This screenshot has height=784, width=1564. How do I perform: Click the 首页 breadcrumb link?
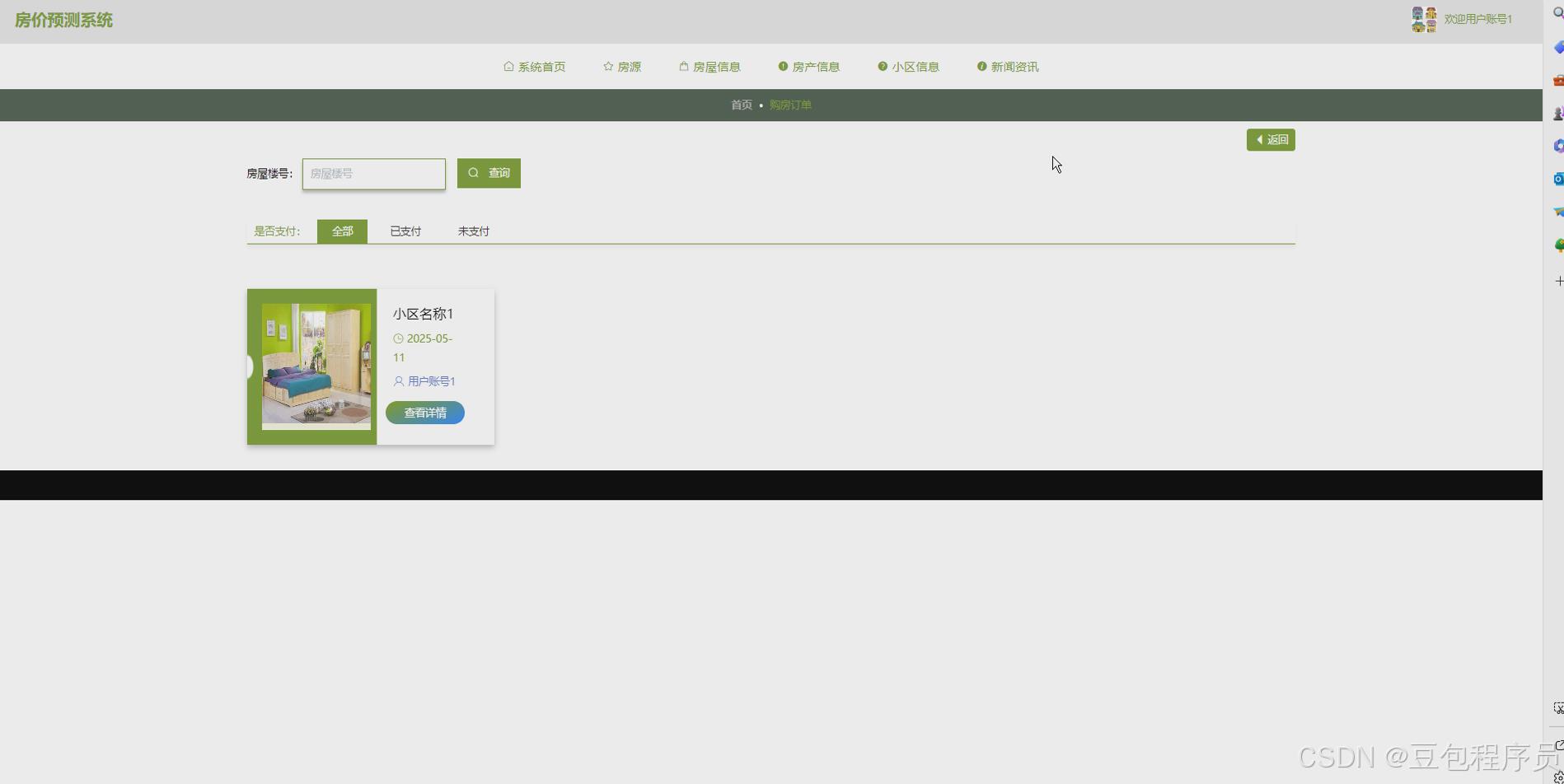pyautogui.click(x=742, y=105)
